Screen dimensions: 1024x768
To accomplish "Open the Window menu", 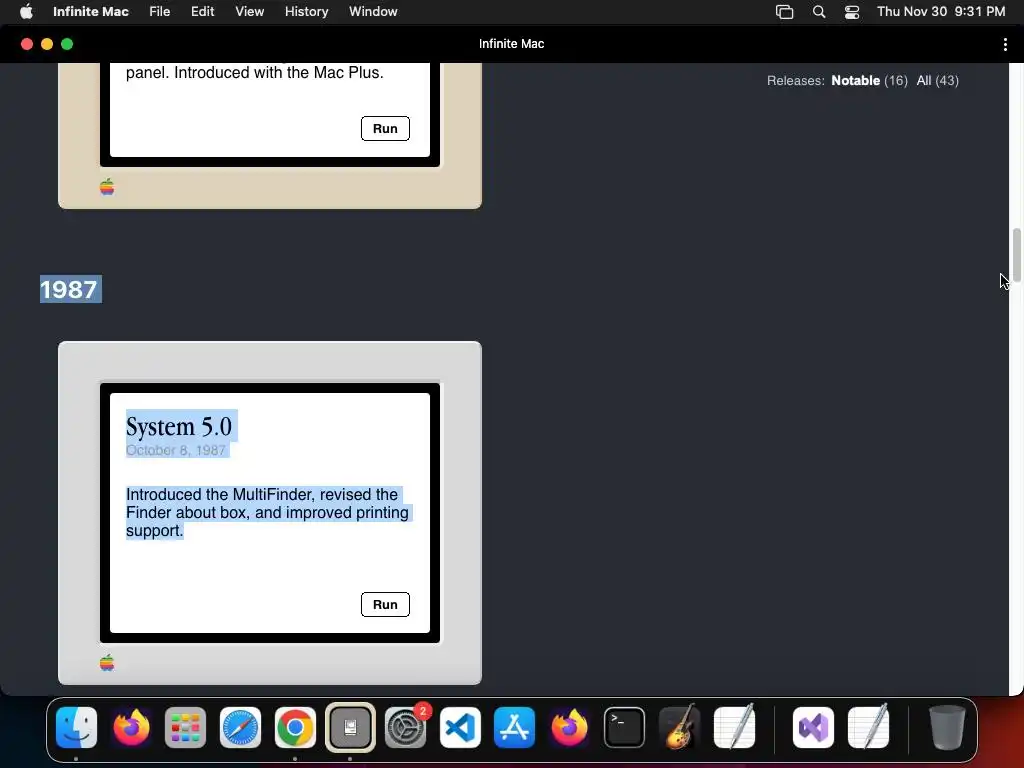I will tap(373, 11).
